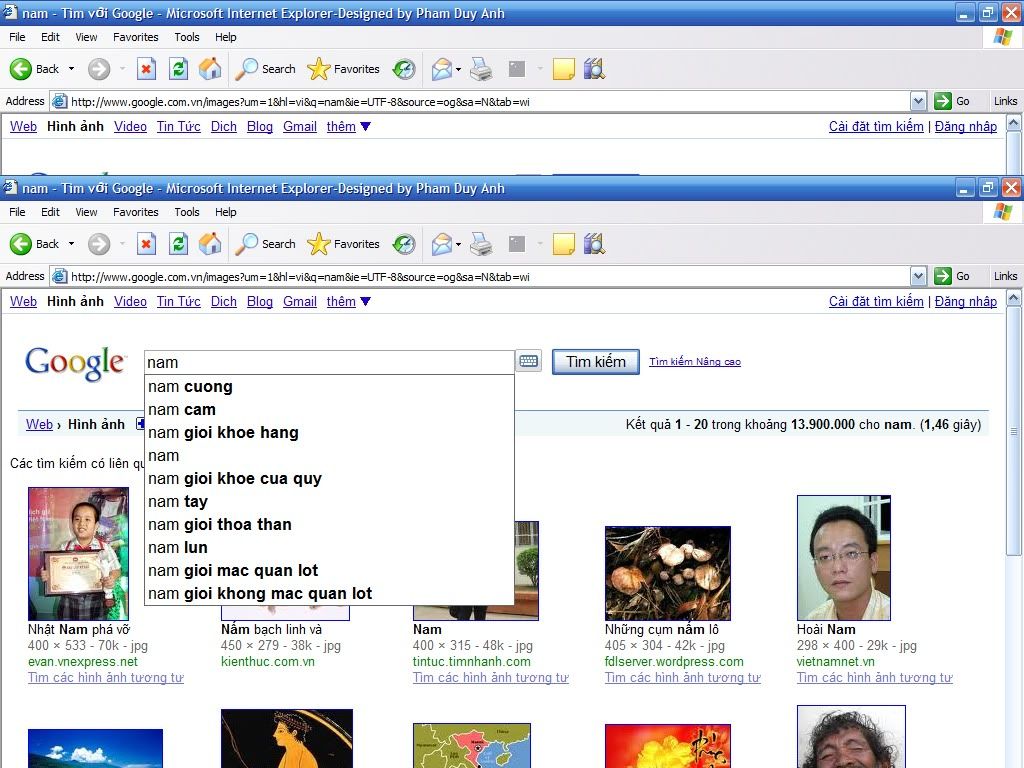Go to Home page in the front window

210,244
